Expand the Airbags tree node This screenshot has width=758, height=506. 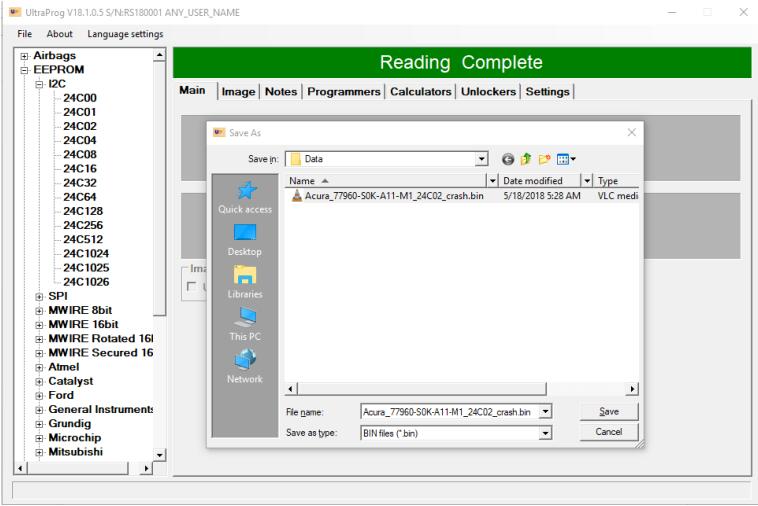pyautogui.click(x=24, y=56)
